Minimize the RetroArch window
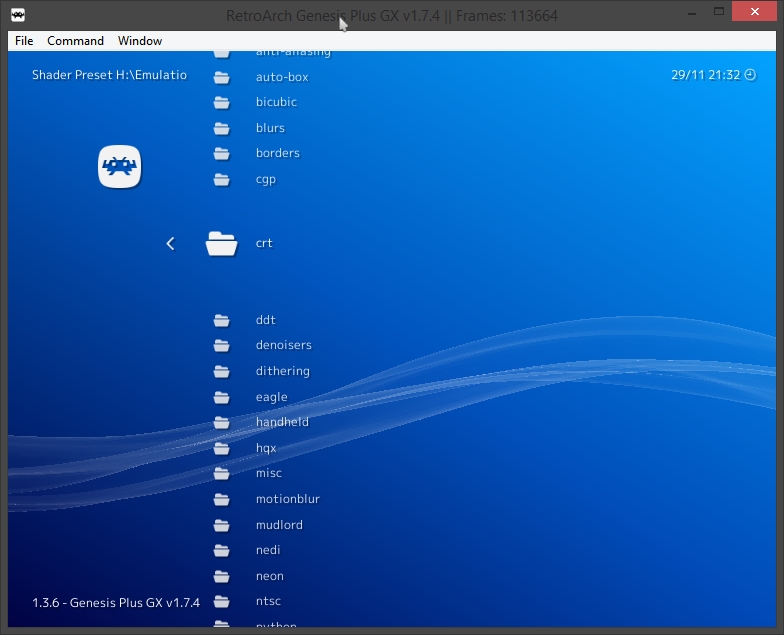The height and width of the screenshot is (635, 784). 692,12
